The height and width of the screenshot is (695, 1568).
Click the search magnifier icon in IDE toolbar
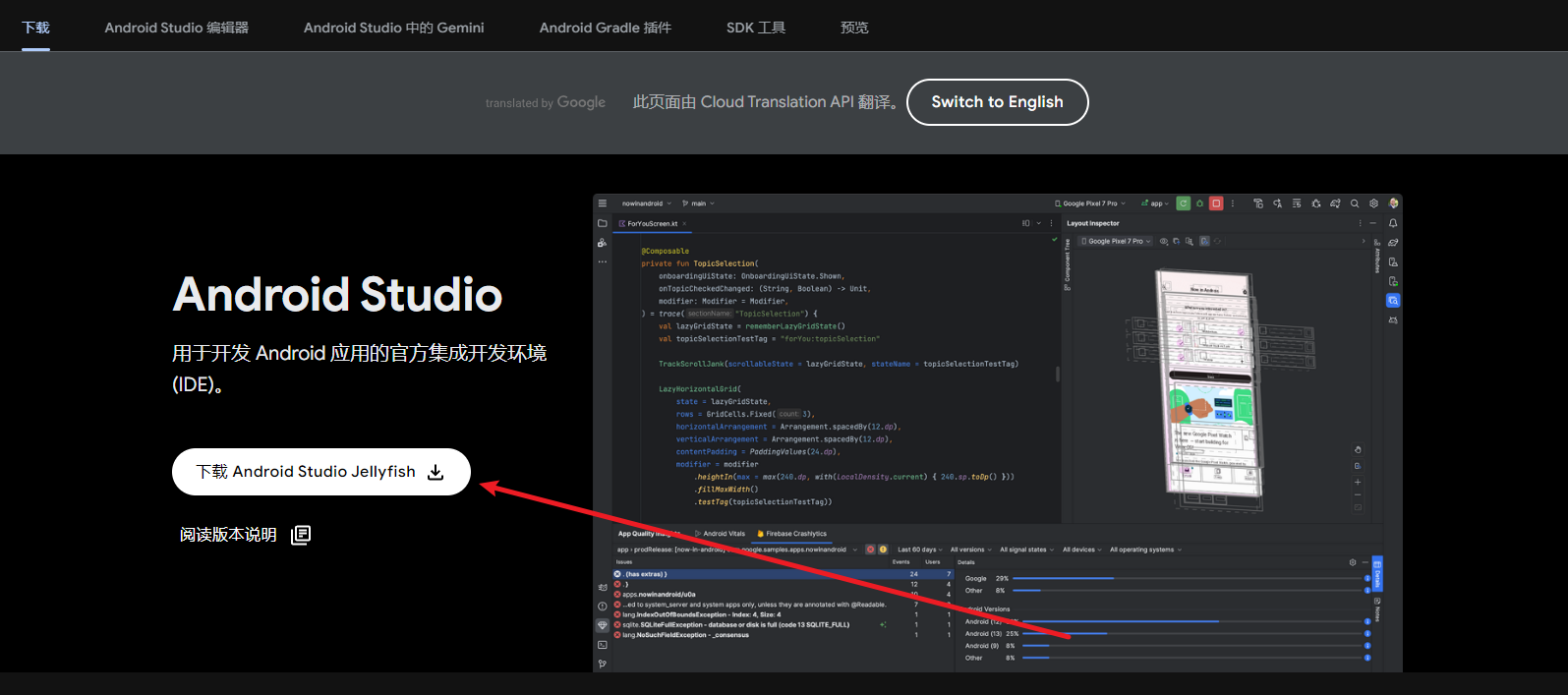1355,203
